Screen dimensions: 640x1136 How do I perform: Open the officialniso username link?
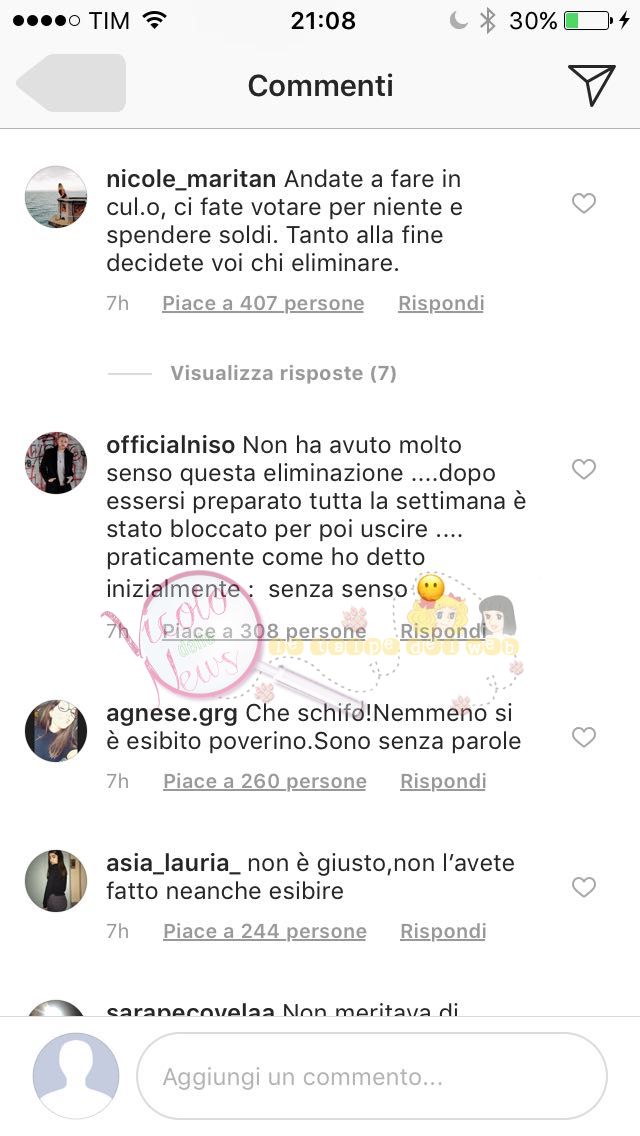pyautogui.click(x=170, y=444)
